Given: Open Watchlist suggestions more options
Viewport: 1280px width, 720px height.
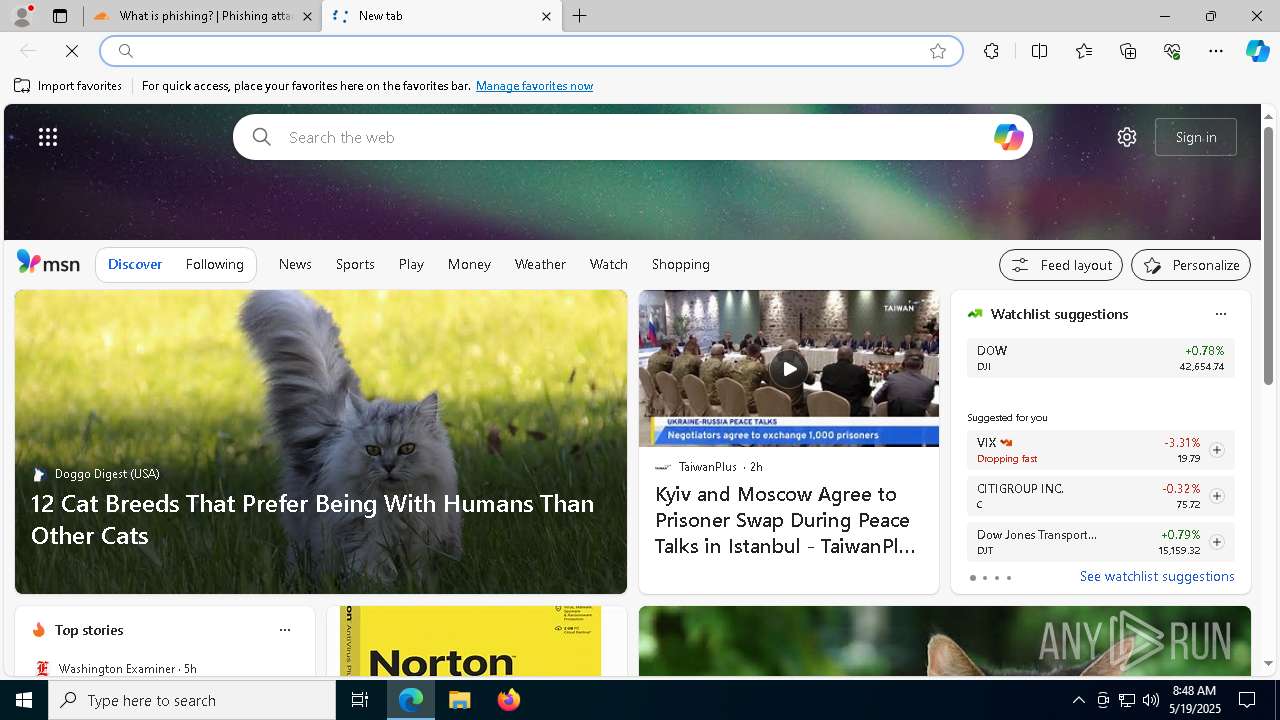Looking at the screenshot, I should point(1220,314).
